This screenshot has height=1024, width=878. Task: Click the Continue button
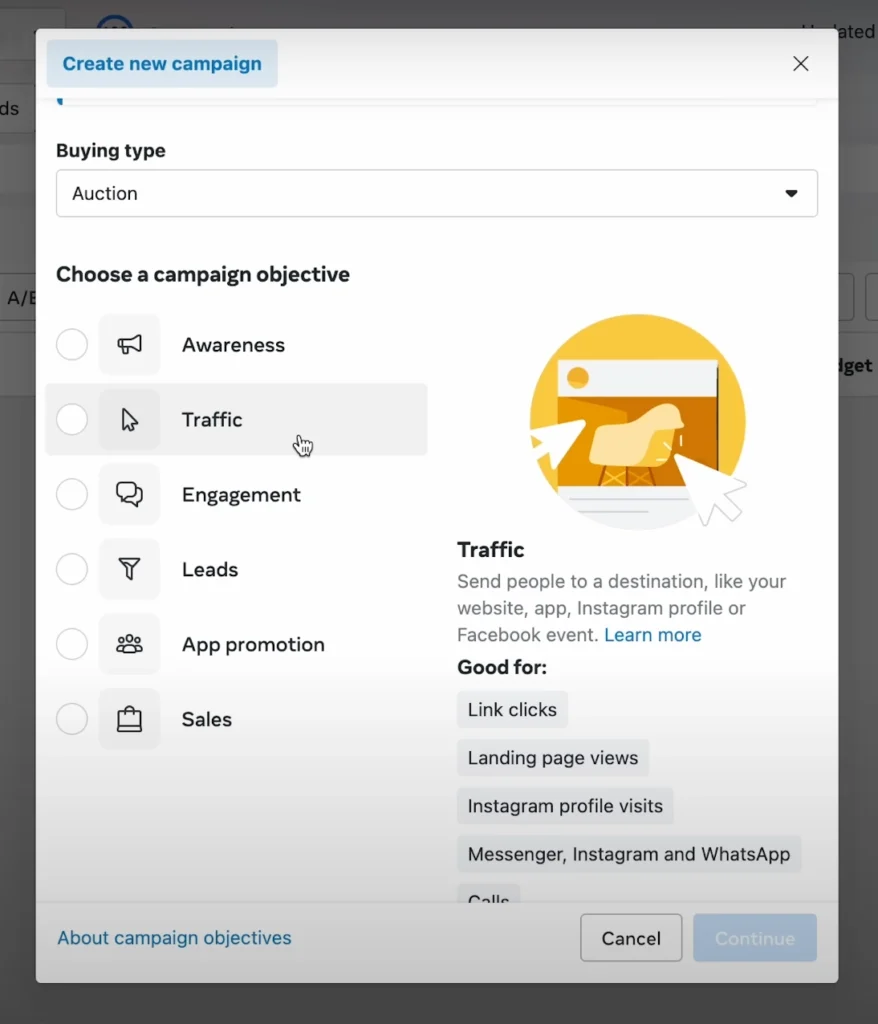click(x=754, y=938)
